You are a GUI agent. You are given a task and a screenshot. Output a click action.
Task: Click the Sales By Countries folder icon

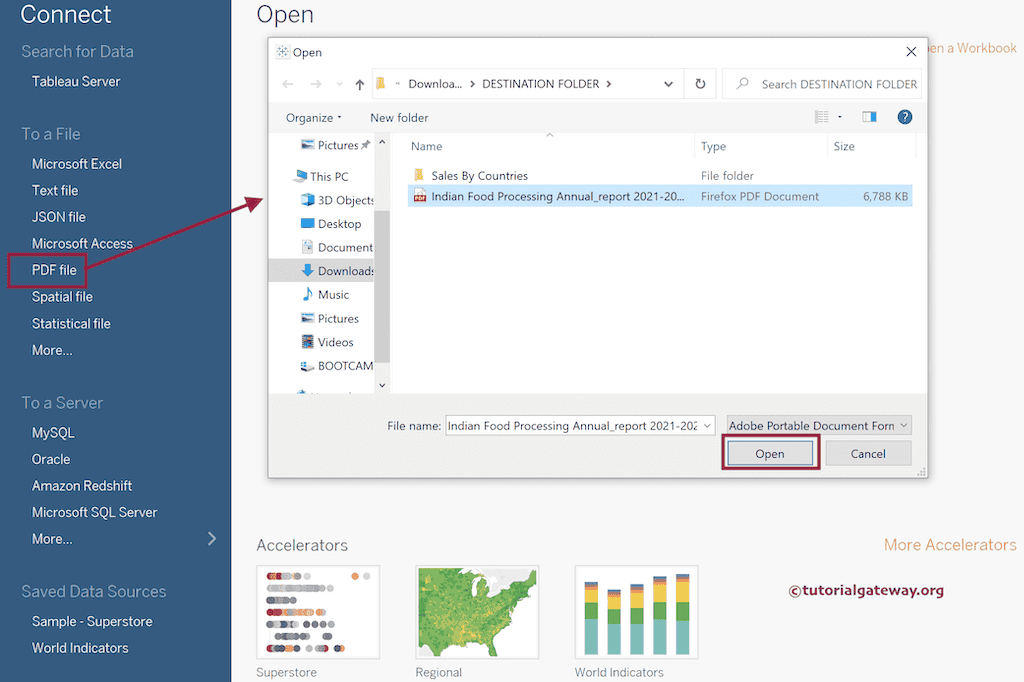pyautogui.click(x=418, y=175)
